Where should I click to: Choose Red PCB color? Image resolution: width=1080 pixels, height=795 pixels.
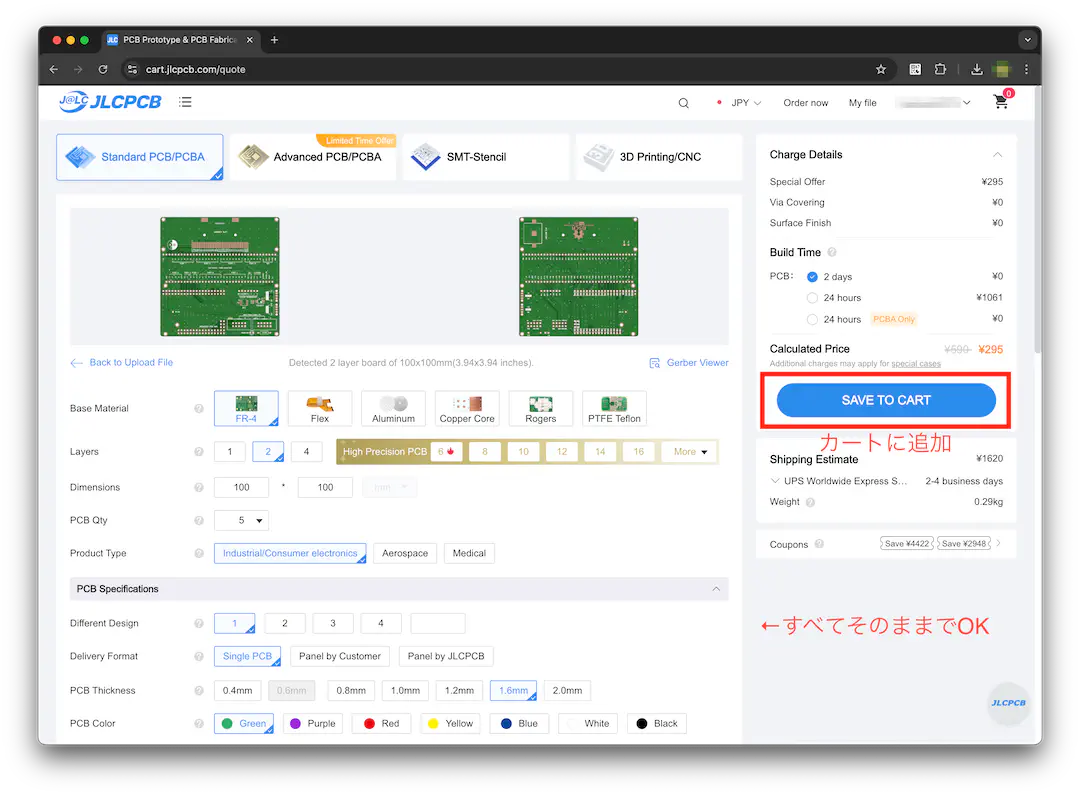pyautogui.click(x=382, y=724)
